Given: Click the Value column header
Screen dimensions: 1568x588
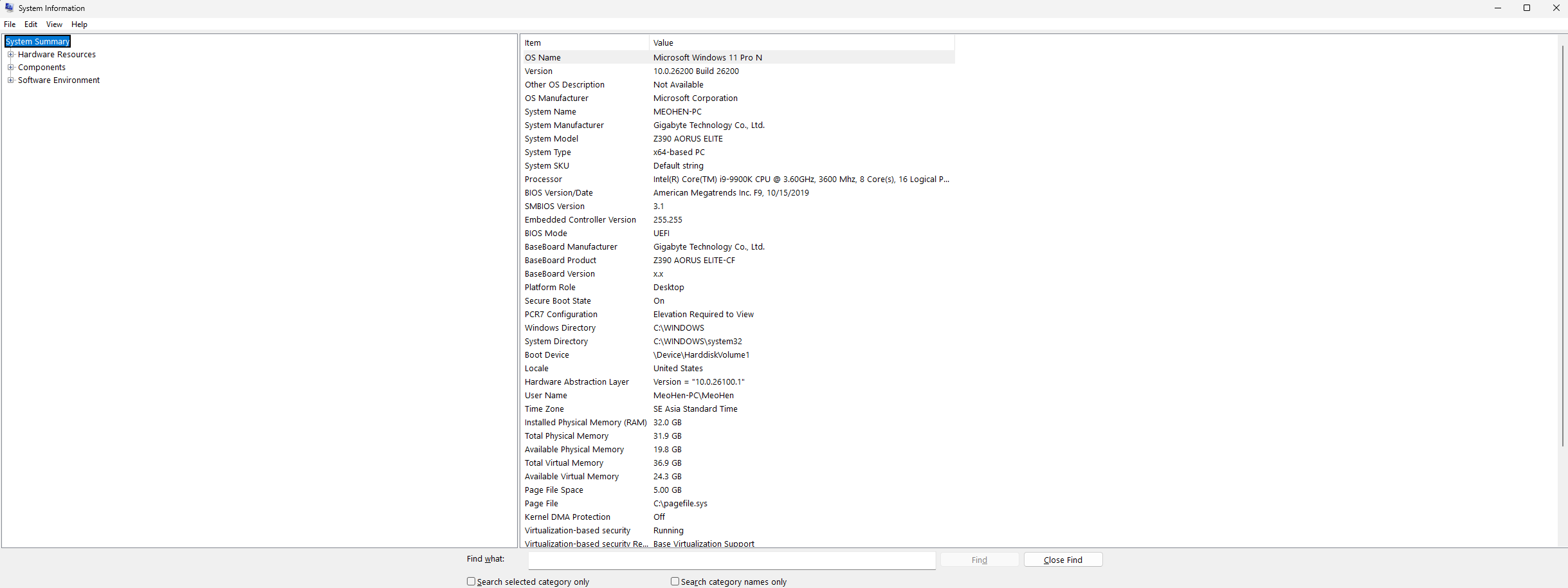Looking at the screenshot, I should click(802, 43).
